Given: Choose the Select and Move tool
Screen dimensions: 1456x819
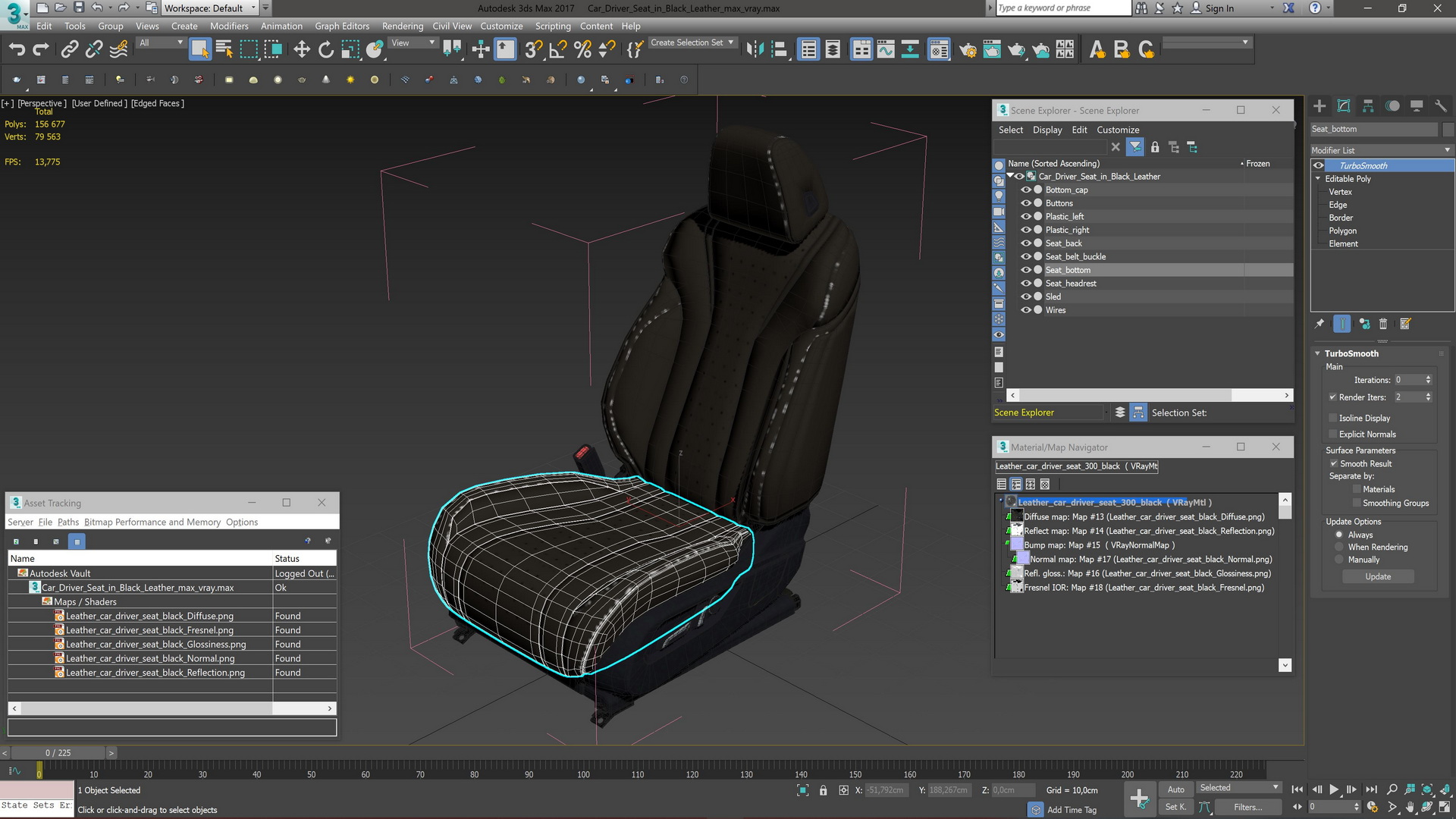Looking at the screenshot, I should tap(302, 50).
